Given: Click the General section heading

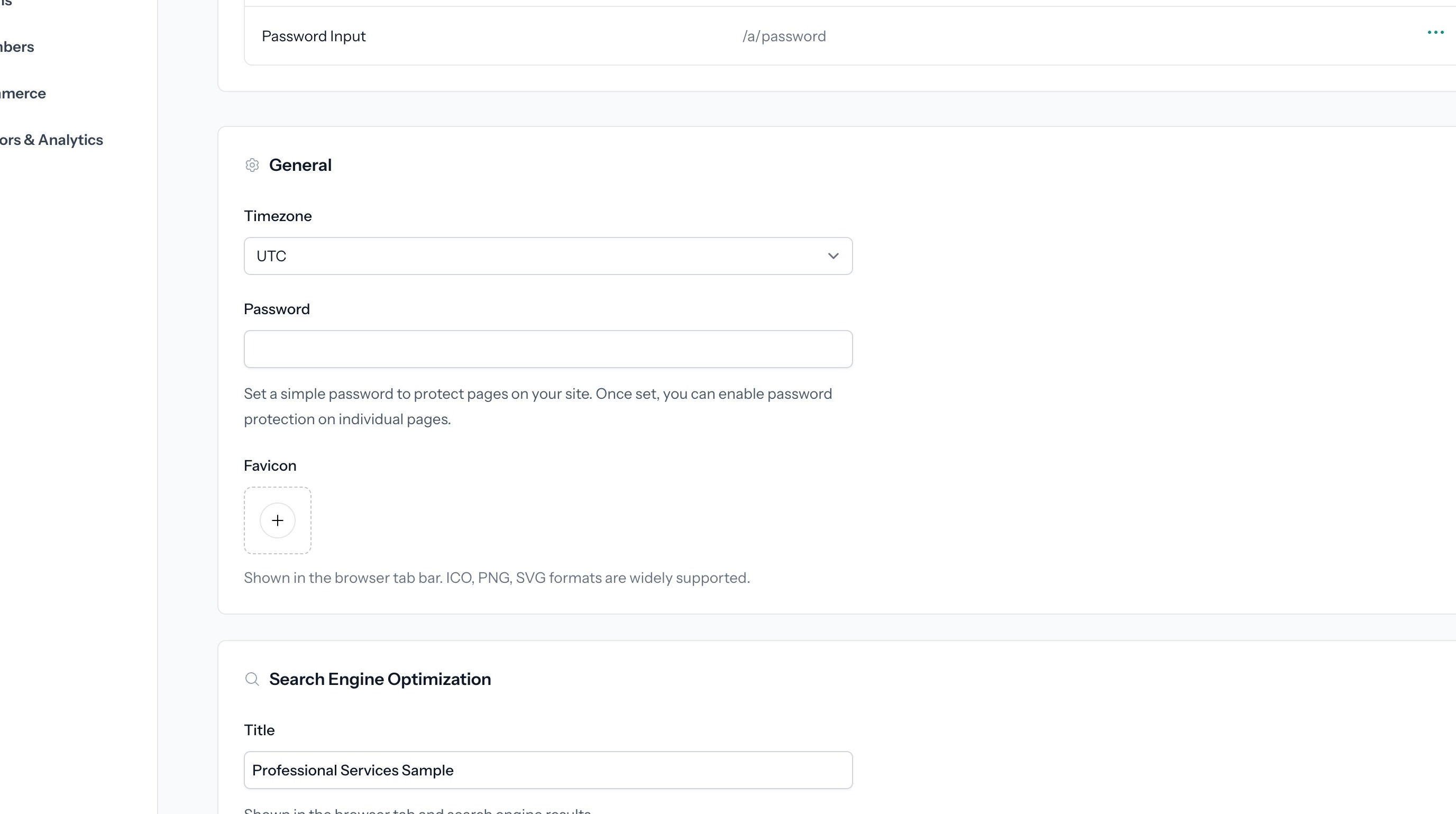Looking at the screenshot, I should tap(300, 165).
